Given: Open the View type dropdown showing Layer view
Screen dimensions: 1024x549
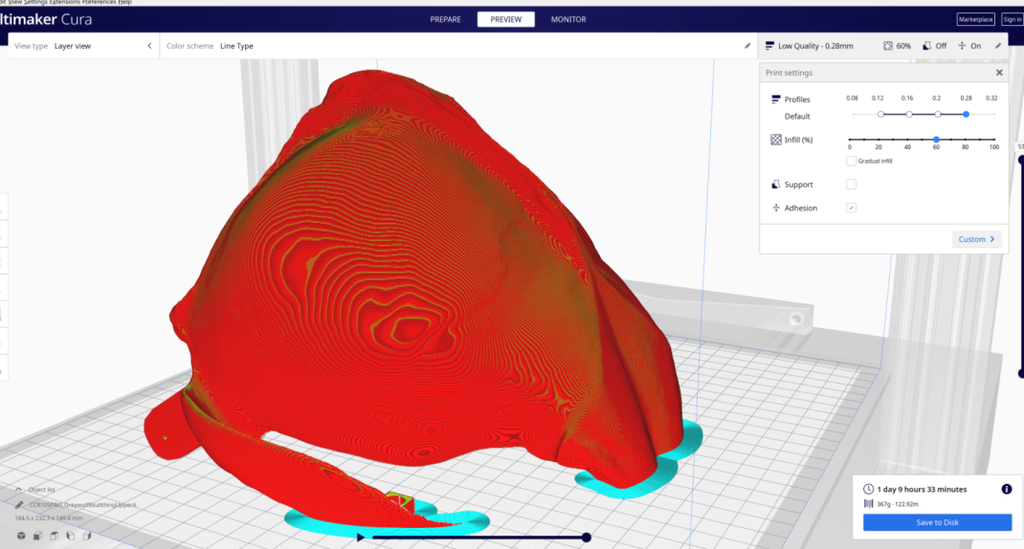Looking at the screenshot, I should (84, 46).
